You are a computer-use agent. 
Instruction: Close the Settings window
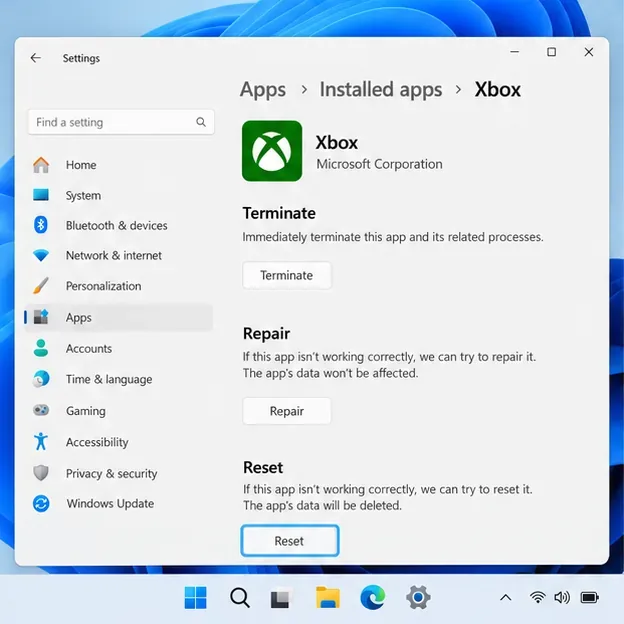click(x=589, y=52)
